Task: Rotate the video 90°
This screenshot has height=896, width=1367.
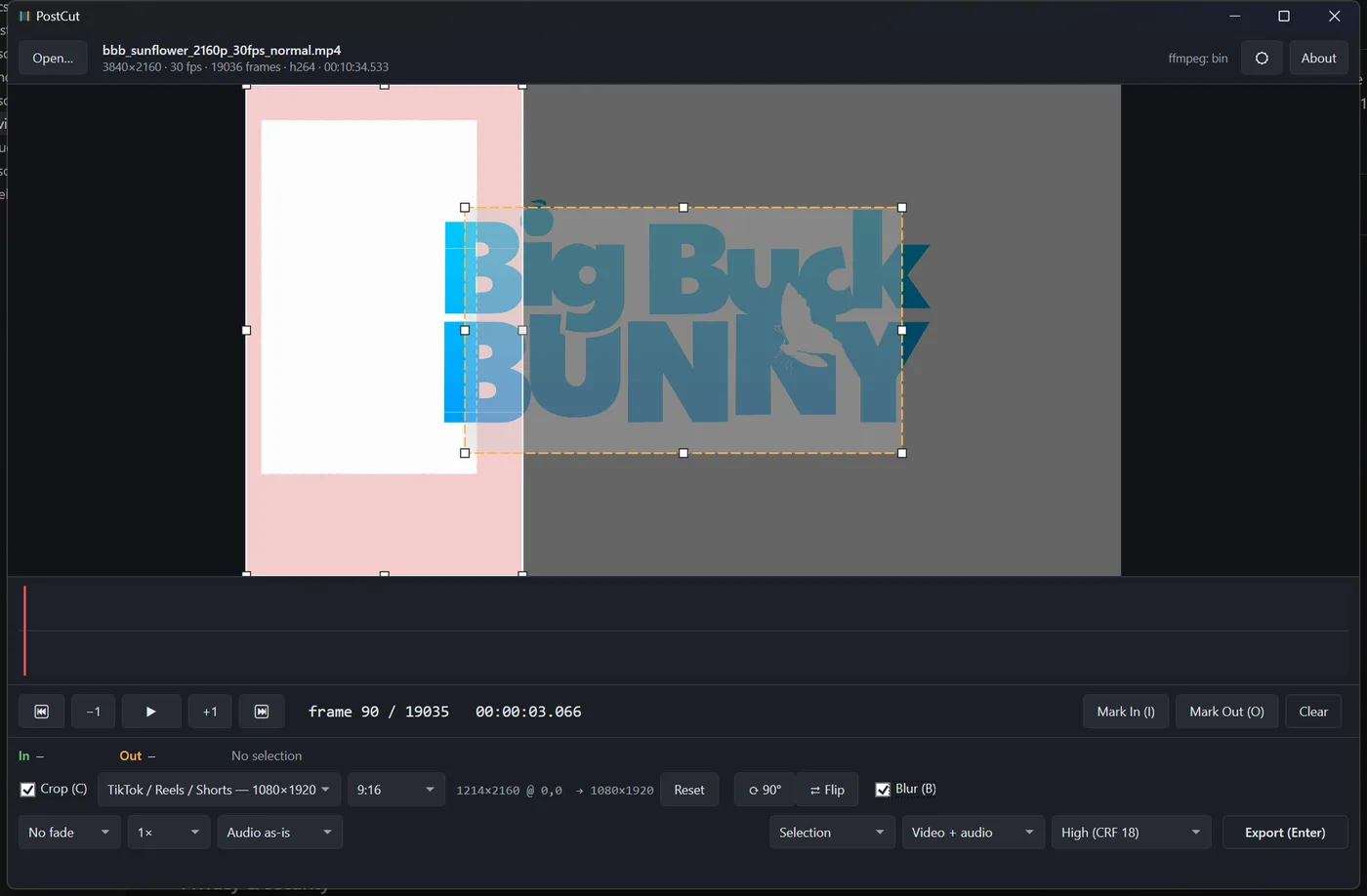Action: tap(766, 790)
